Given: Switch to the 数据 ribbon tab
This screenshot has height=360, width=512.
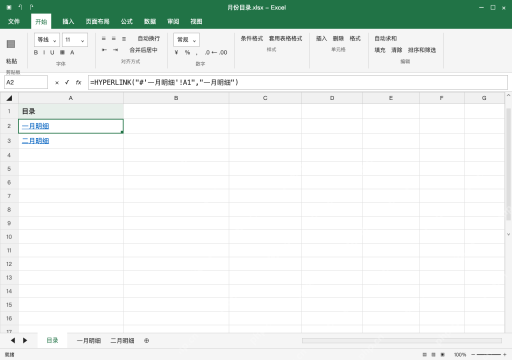Looking at the screenshot, I should [x=150, y=21].
